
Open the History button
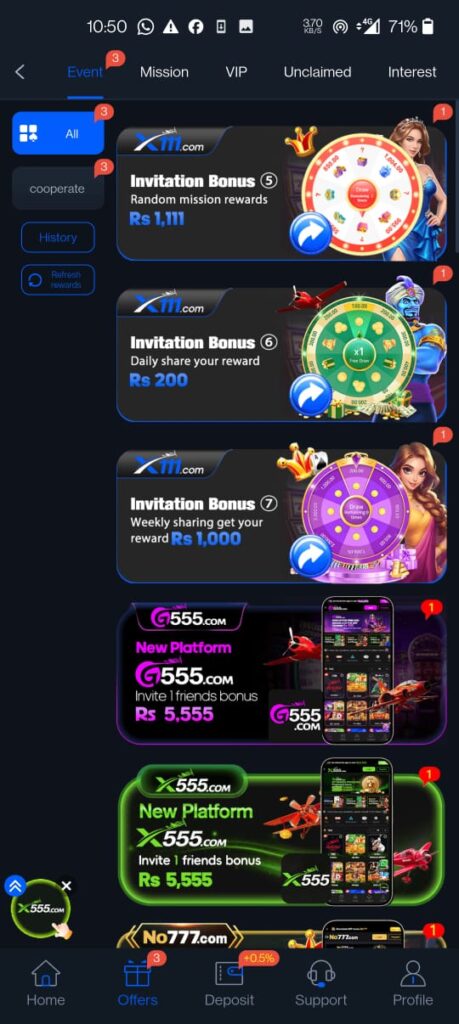57,237
